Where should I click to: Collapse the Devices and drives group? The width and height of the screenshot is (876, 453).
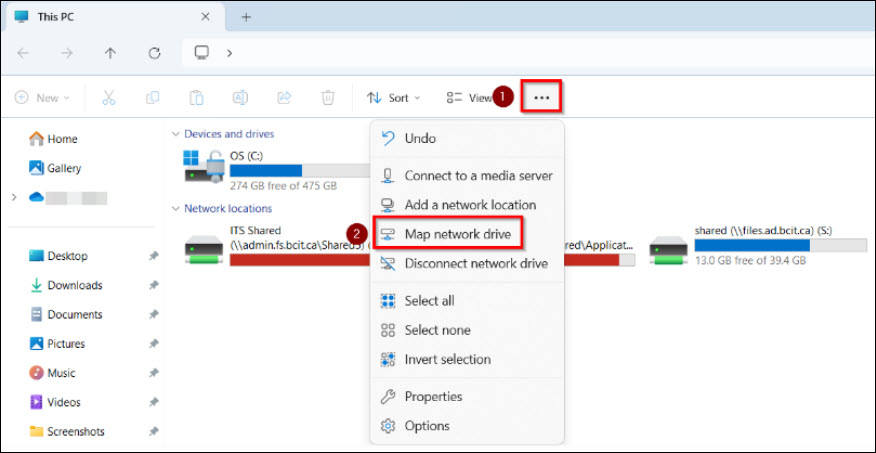(x=175, y=134)
